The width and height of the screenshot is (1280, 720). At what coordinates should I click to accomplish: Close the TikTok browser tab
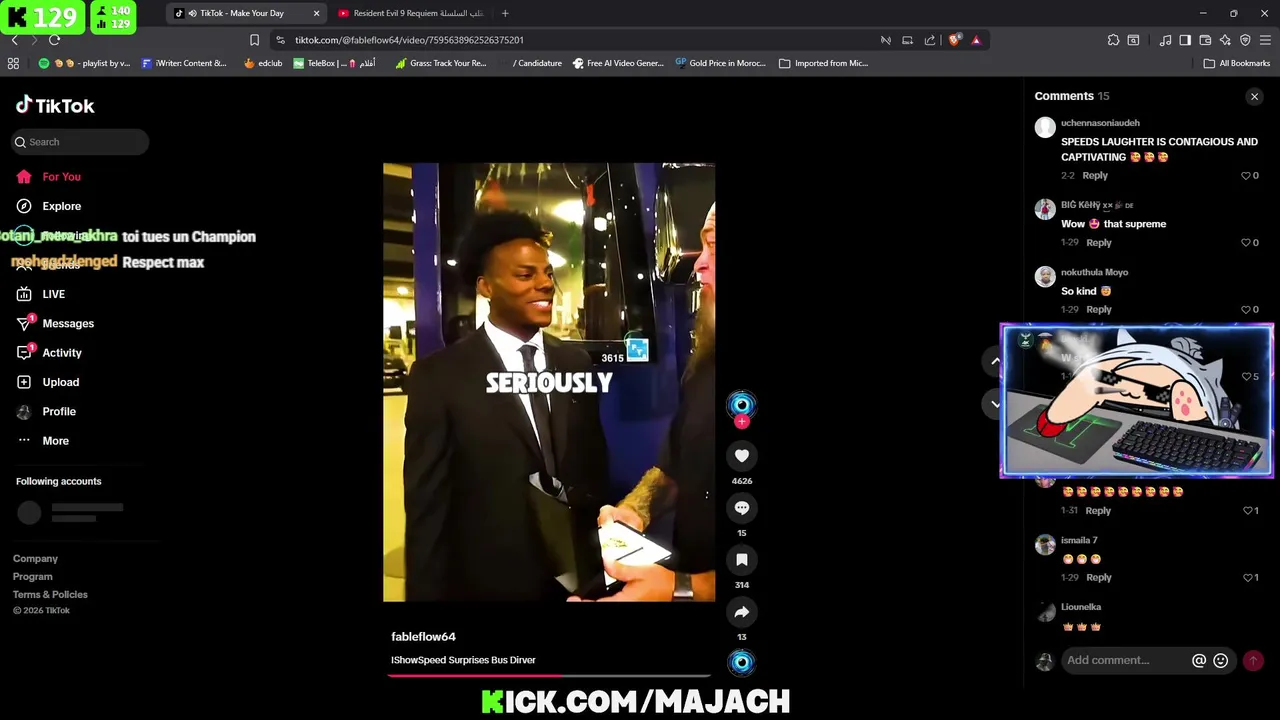pyautogui.click(x=317, y=13)
